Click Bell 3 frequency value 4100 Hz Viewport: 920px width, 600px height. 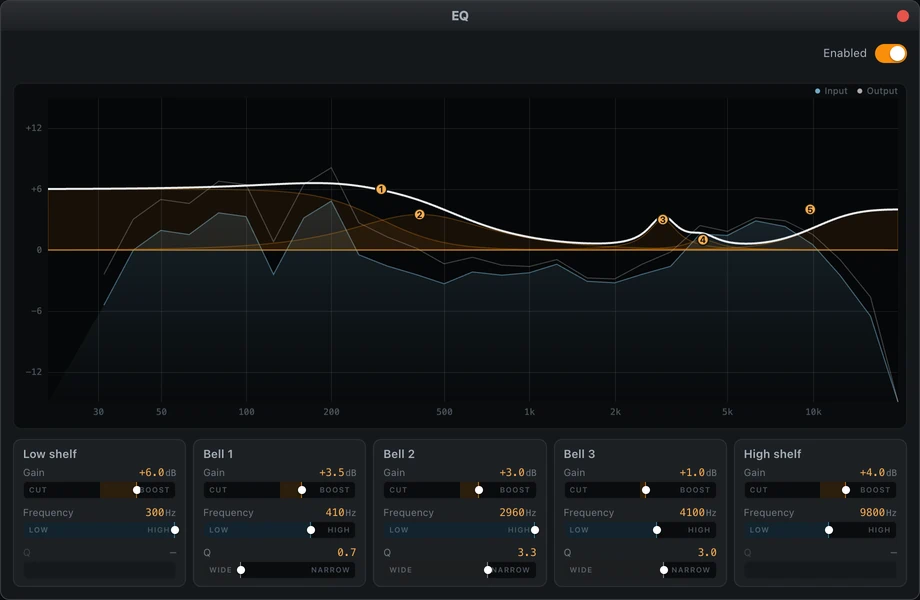(x=698, y=512)
